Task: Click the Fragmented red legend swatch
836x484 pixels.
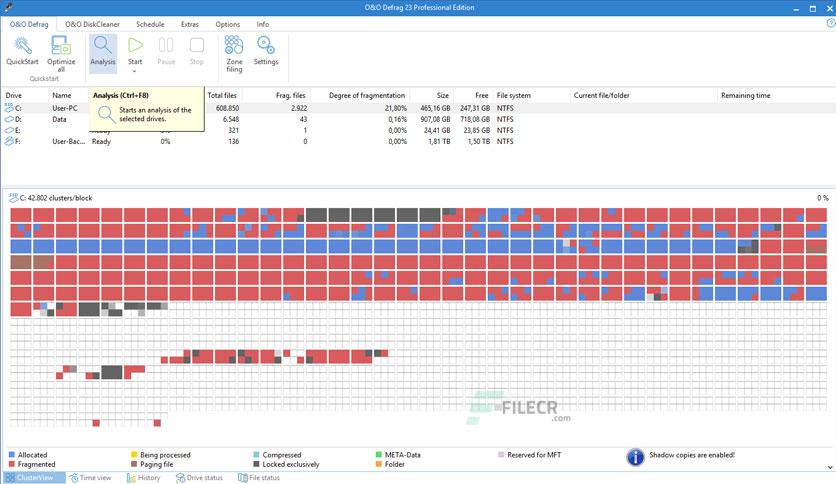Action: coord(12,464)
